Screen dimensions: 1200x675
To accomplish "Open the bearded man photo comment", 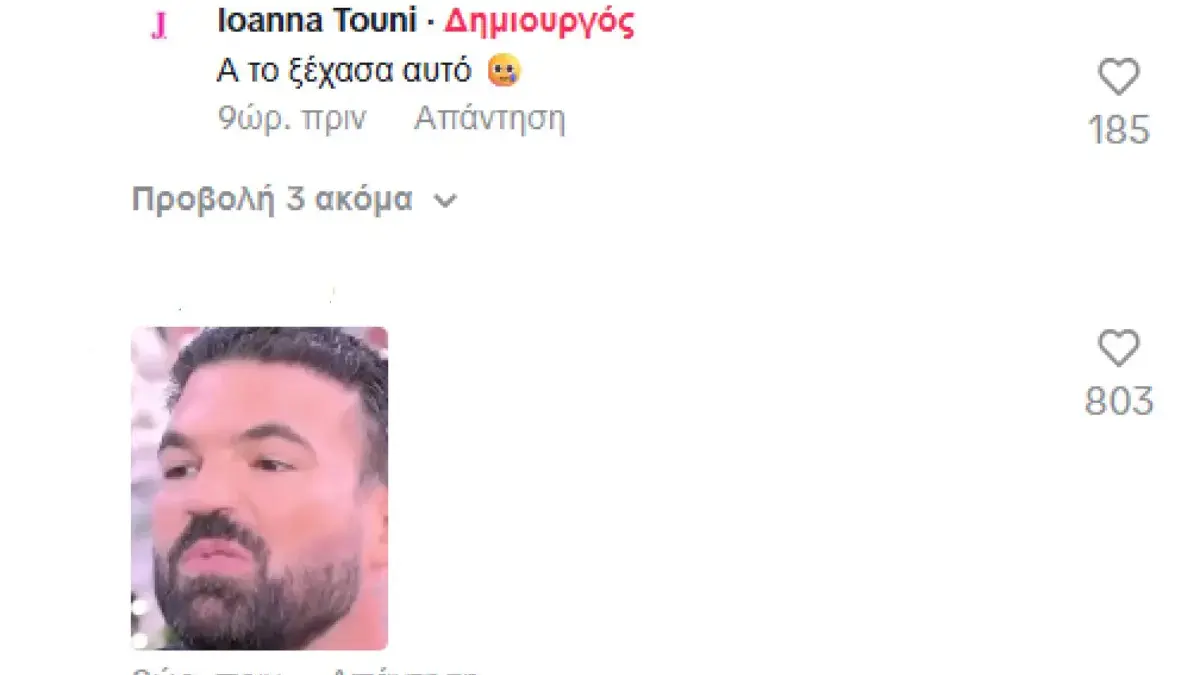I will pyautogui.click(x=259, y=488).
